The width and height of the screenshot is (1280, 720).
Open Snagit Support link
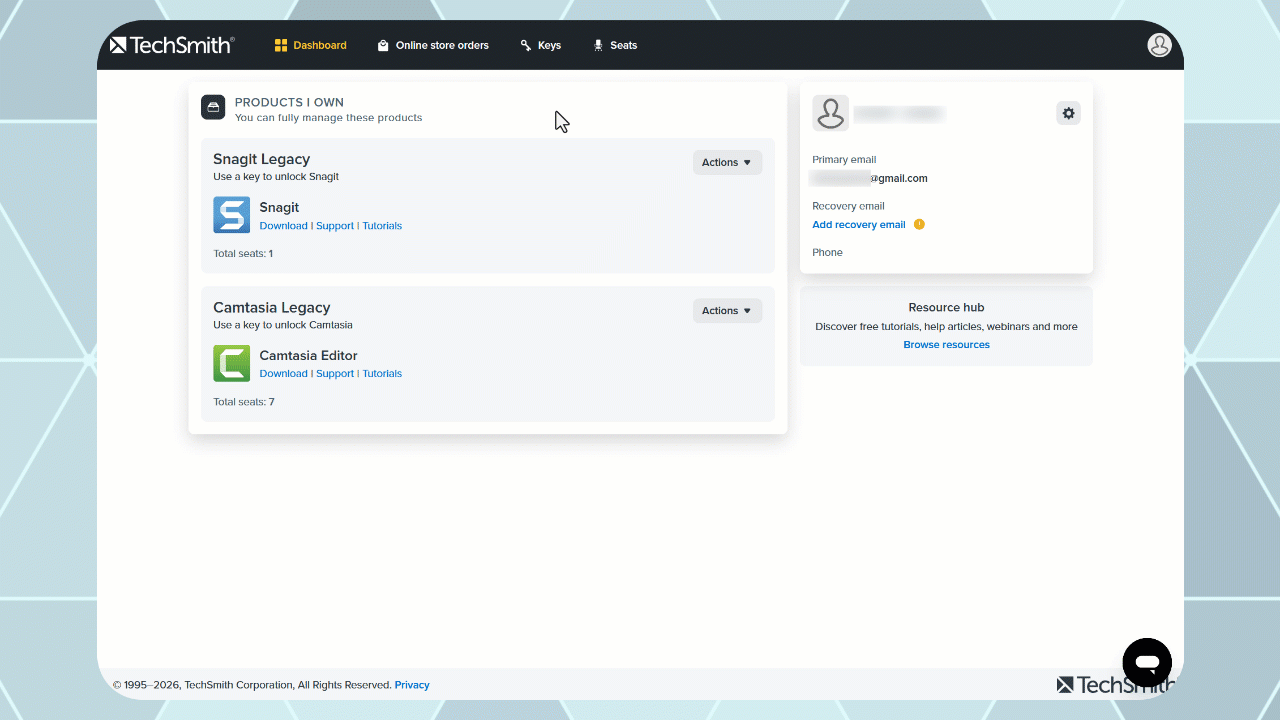(x=335, y=226)
